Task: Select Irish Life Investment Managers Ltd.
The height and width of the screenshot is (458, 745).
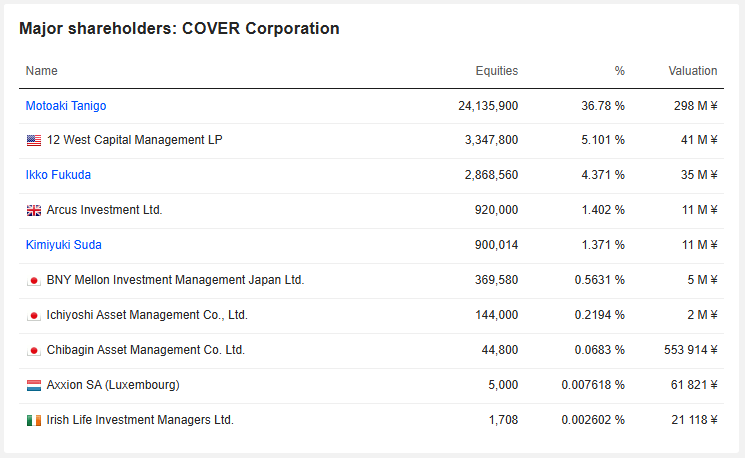Action: point(140,420)
